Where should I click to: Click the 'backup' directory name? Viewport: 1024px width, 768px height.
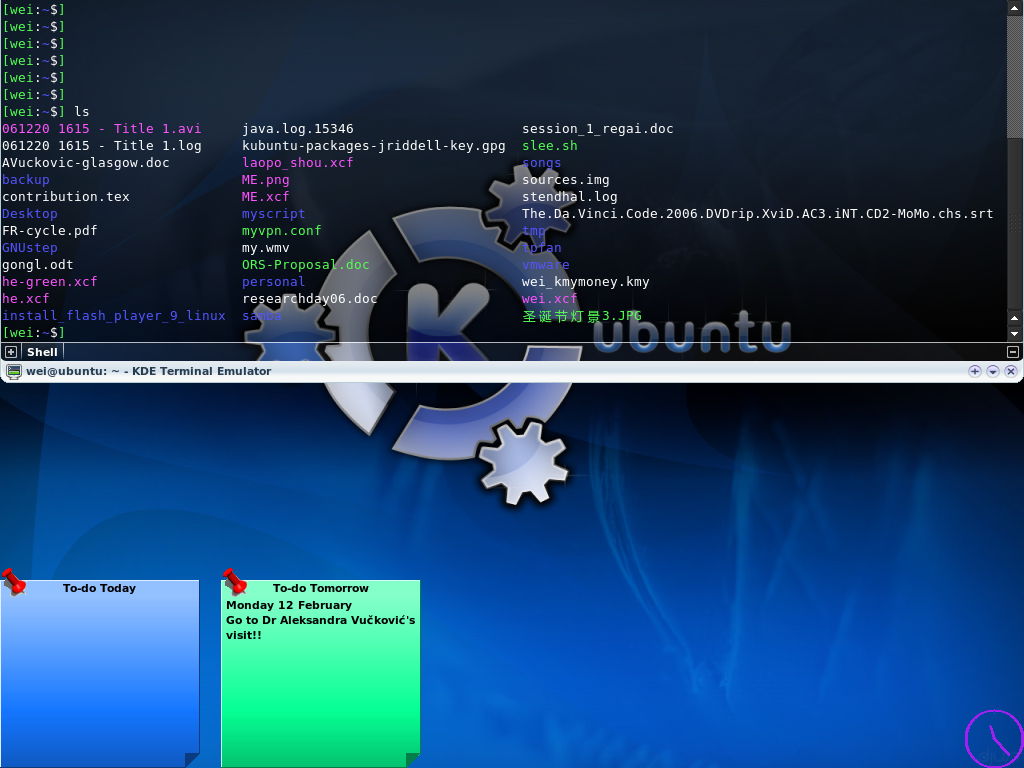(x=25, y=180)
